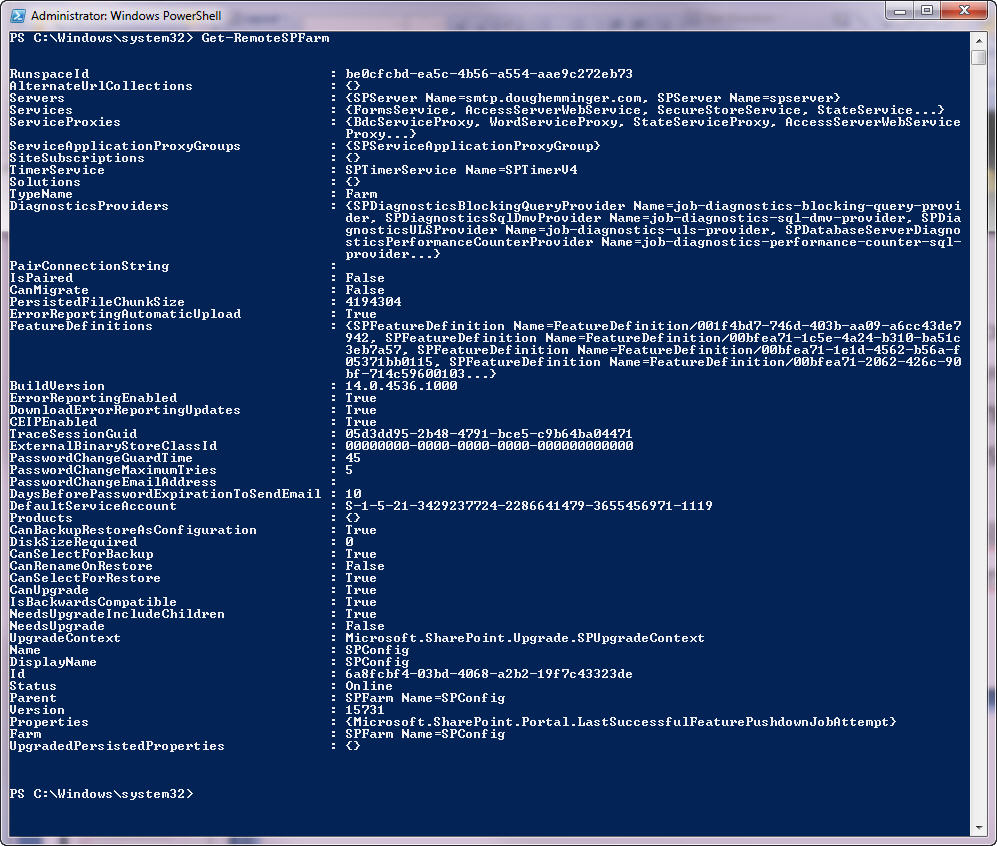Click the DiagnosticsProviders property name
997x846 pixels.
(x=89, y=206)
